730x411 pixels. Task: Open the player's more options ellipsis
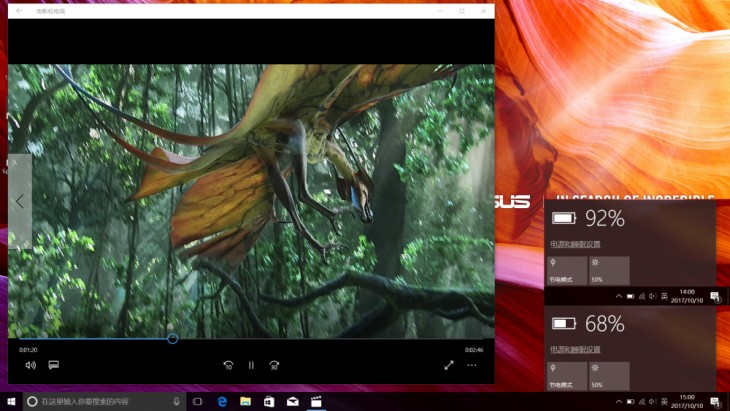point(472,365)
